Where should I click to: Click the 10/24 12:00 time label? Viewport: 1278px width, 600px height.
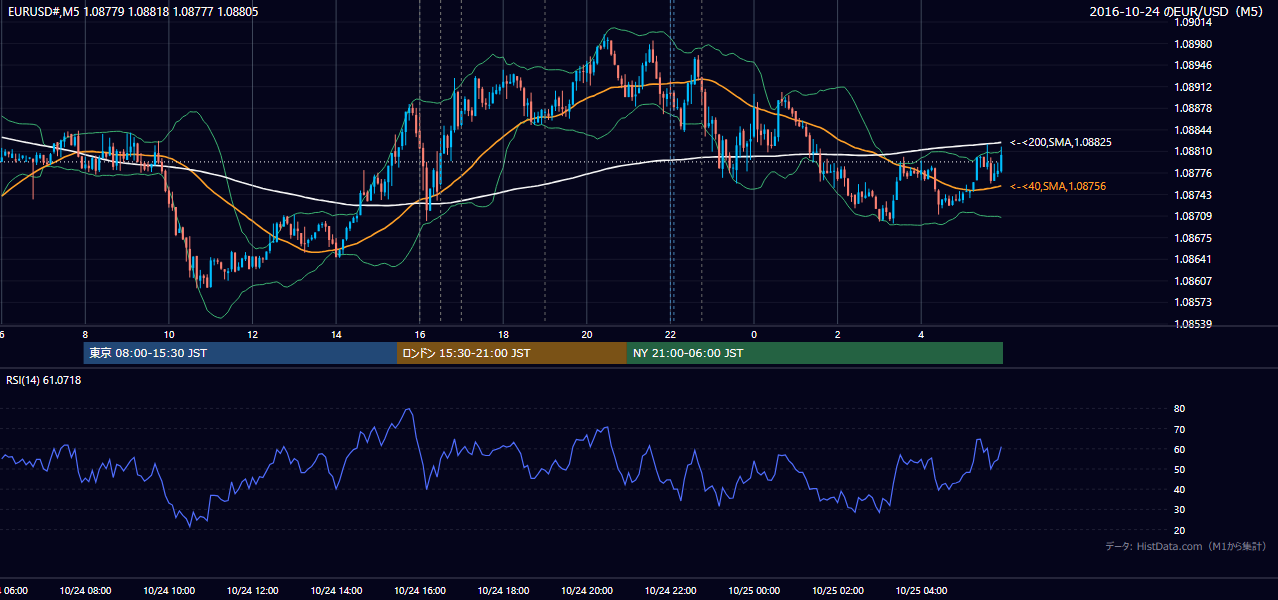(252, 591)
